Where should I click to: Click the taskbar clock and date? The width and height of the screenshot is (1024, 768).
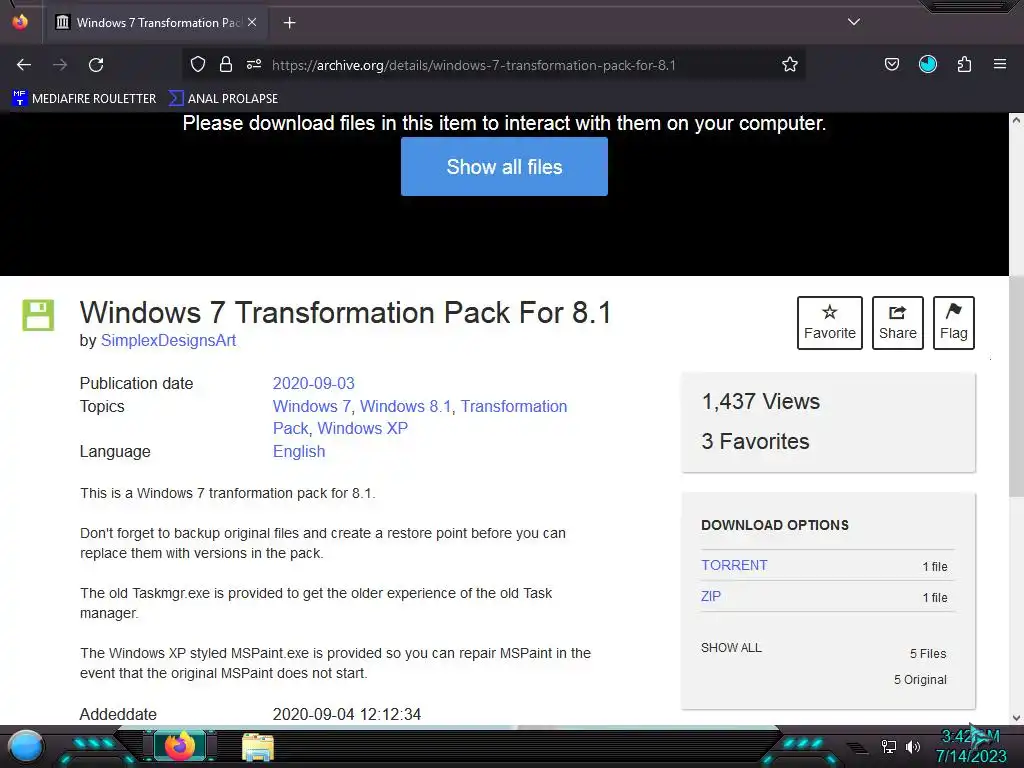pos(971,746)
